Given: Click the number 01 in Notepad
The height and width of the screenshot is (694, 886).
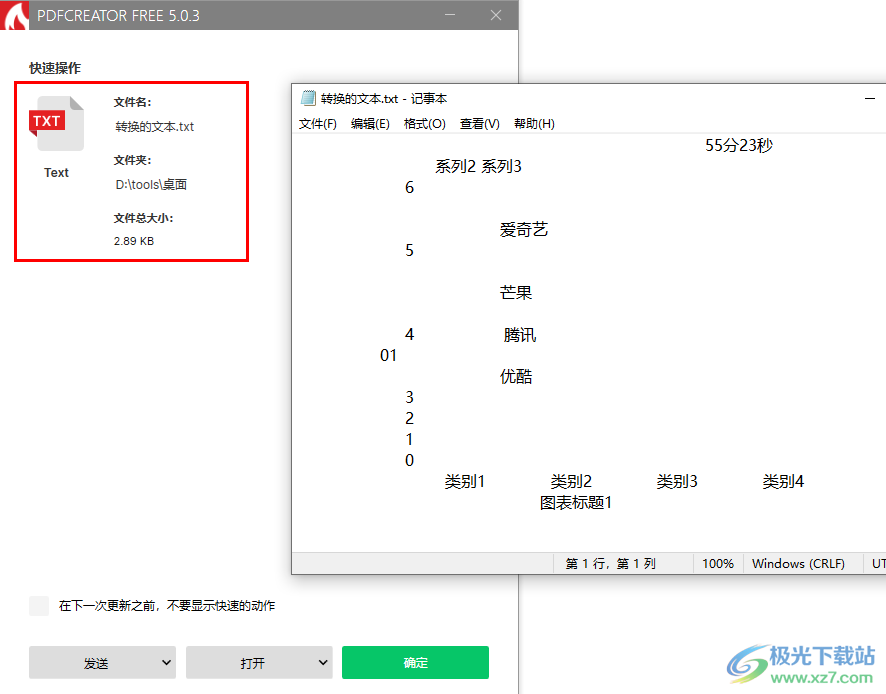Looking at the screenshot, I should click(x=388, y=355).
